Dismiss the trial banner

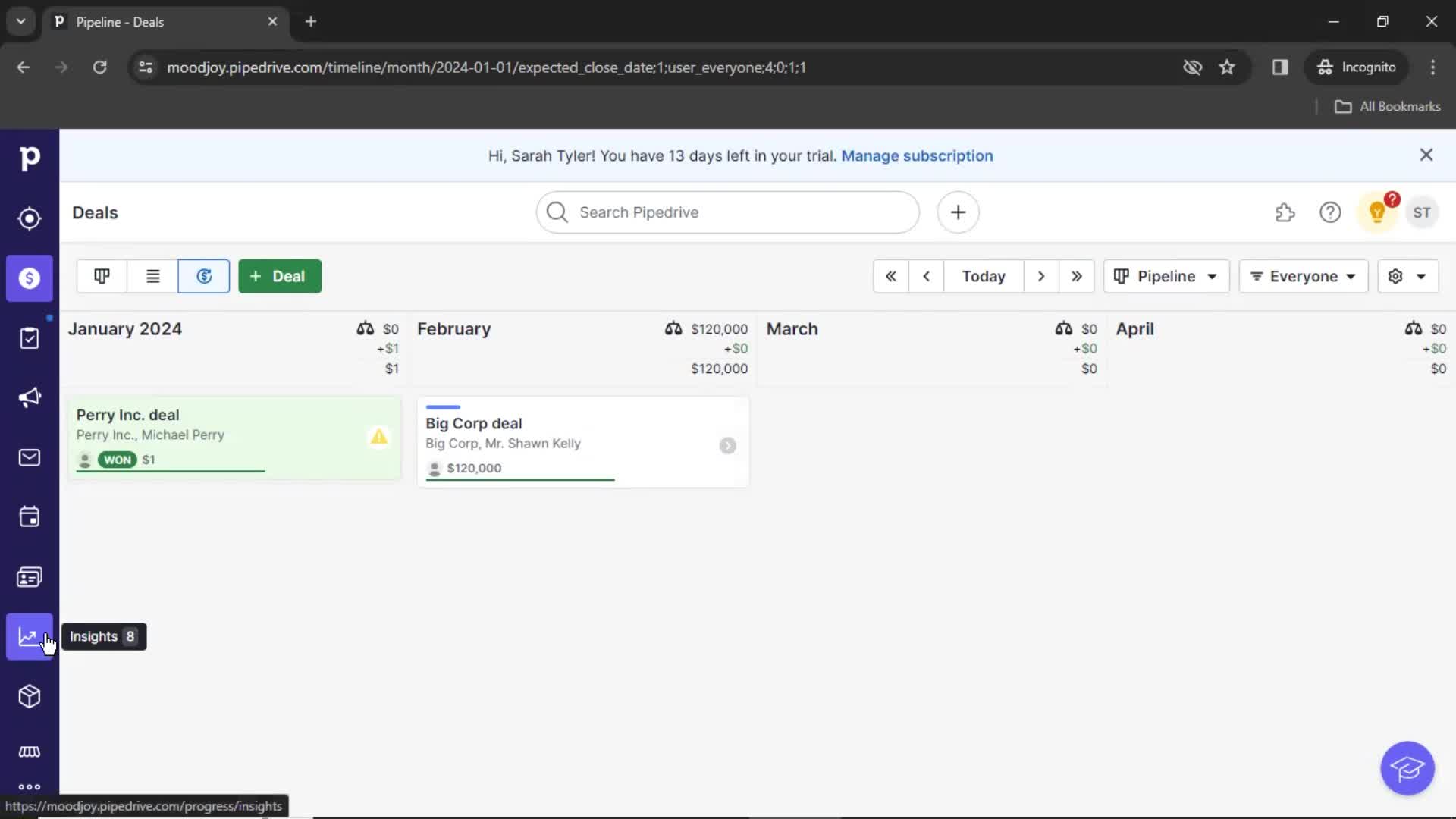coord(1426,155)
